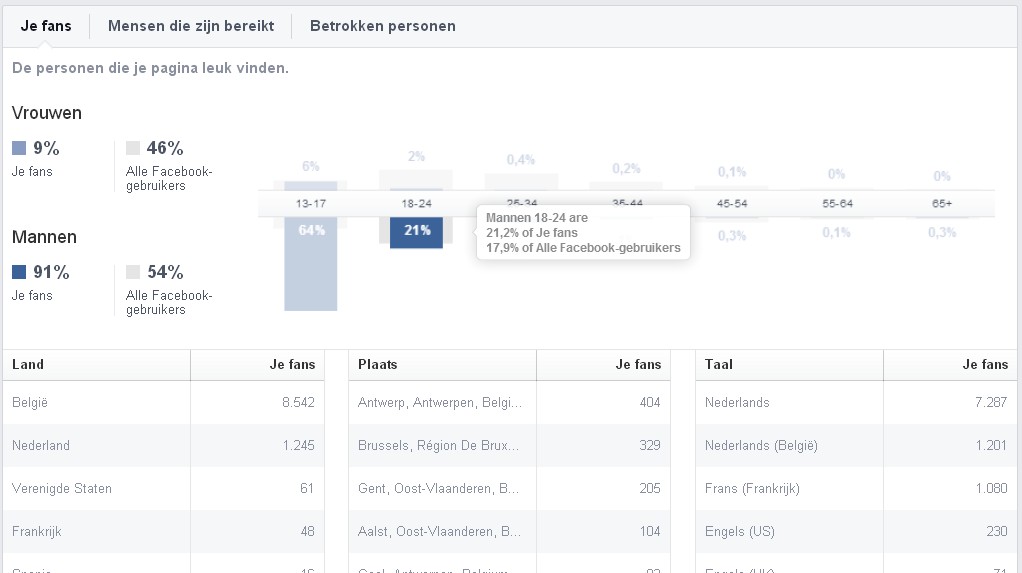Viewport: 1022px width, 573px height.
Task: Open the Mensen die zijn bereikt tab
Action: pyautogui.click(x=191, y=26)
